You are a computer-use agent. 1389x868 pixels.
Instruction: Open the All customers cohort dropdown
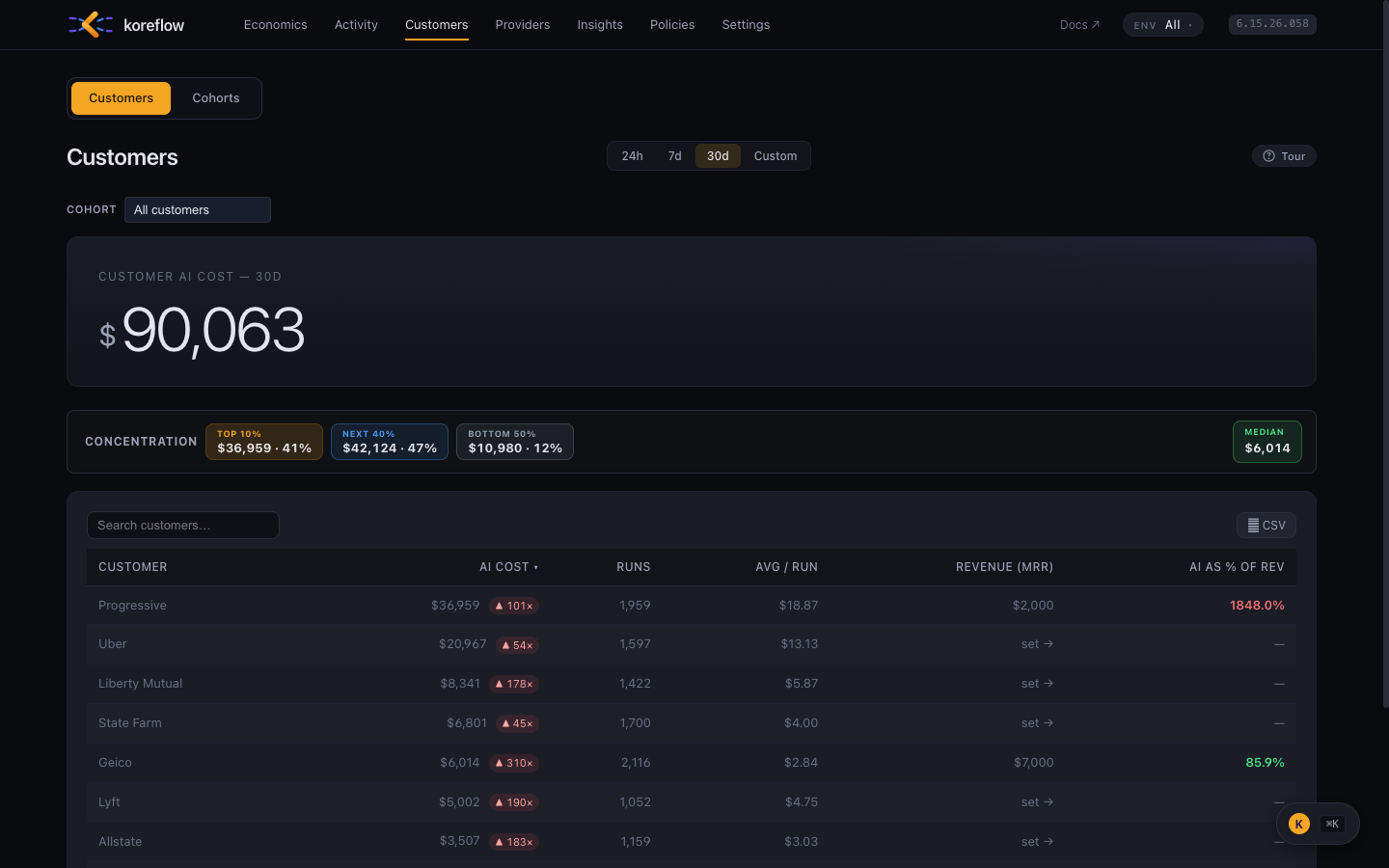198,210
